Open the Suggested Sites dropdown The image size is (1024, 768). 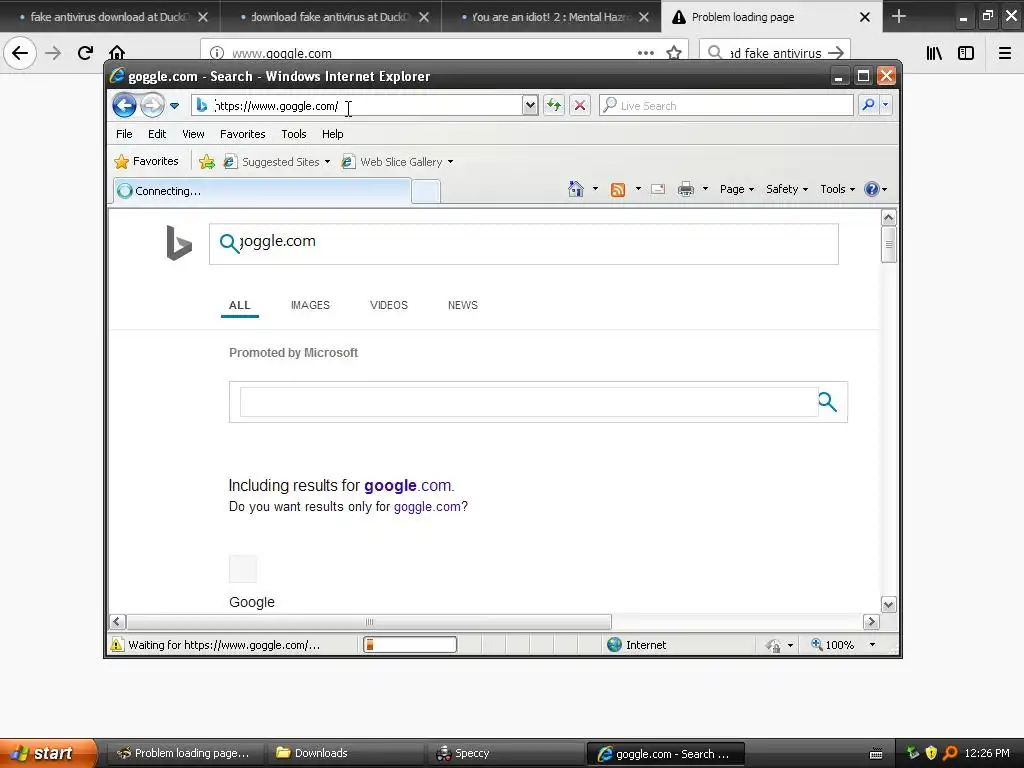click(x=276, y=162)
